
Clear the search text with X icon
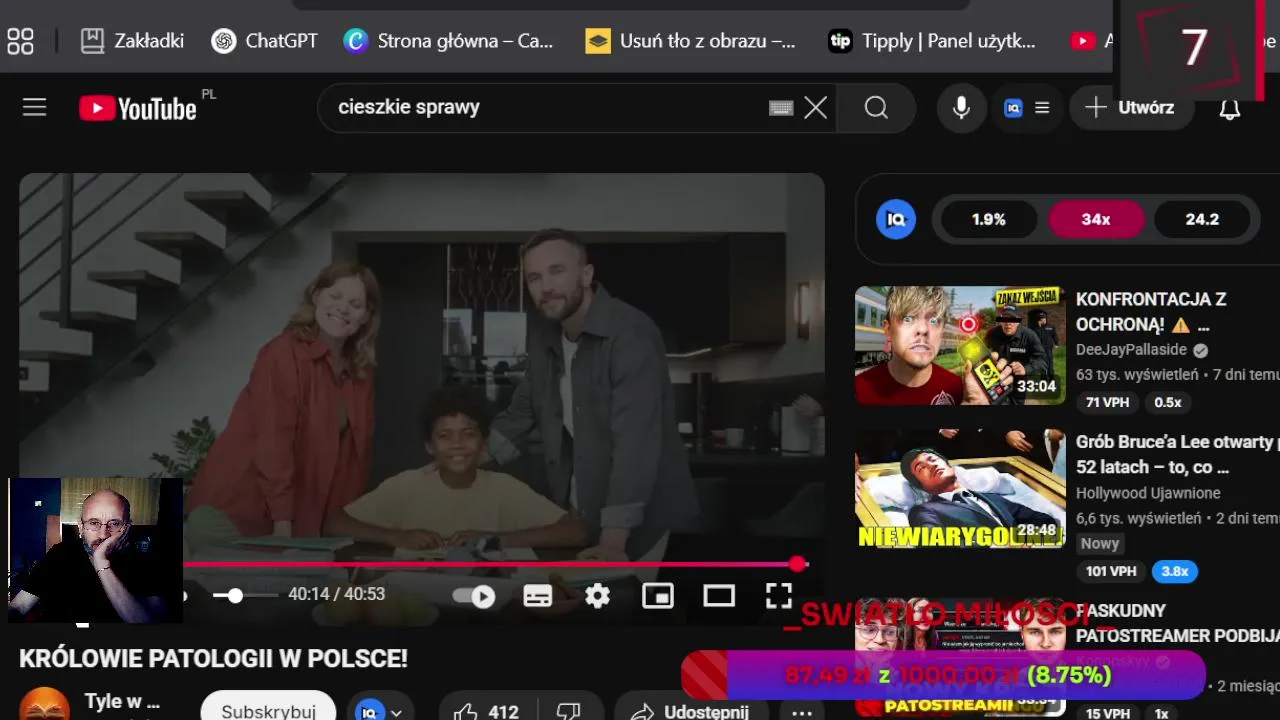[816, 108]
